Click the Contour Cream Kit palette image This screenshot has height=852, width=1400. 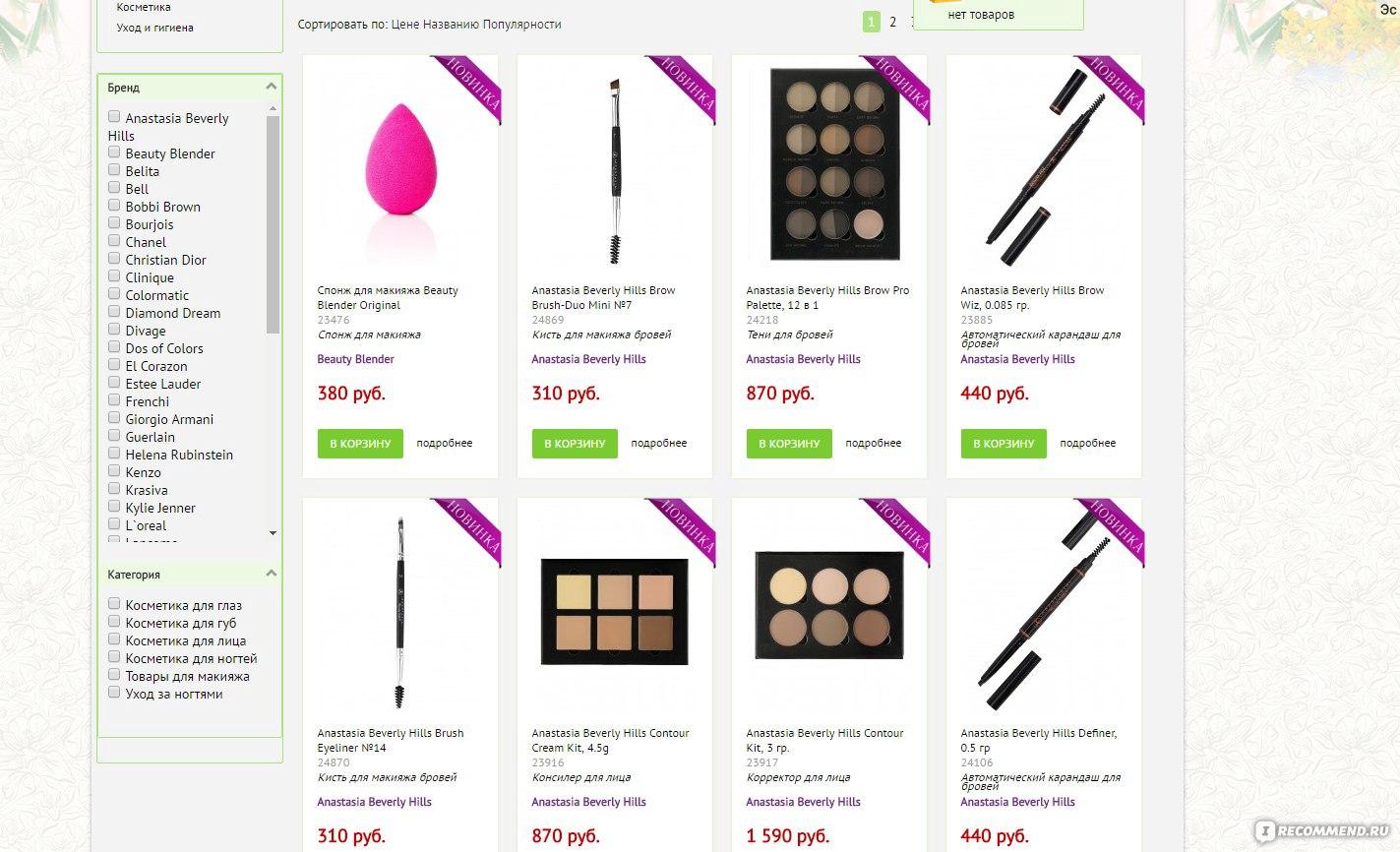614,611
